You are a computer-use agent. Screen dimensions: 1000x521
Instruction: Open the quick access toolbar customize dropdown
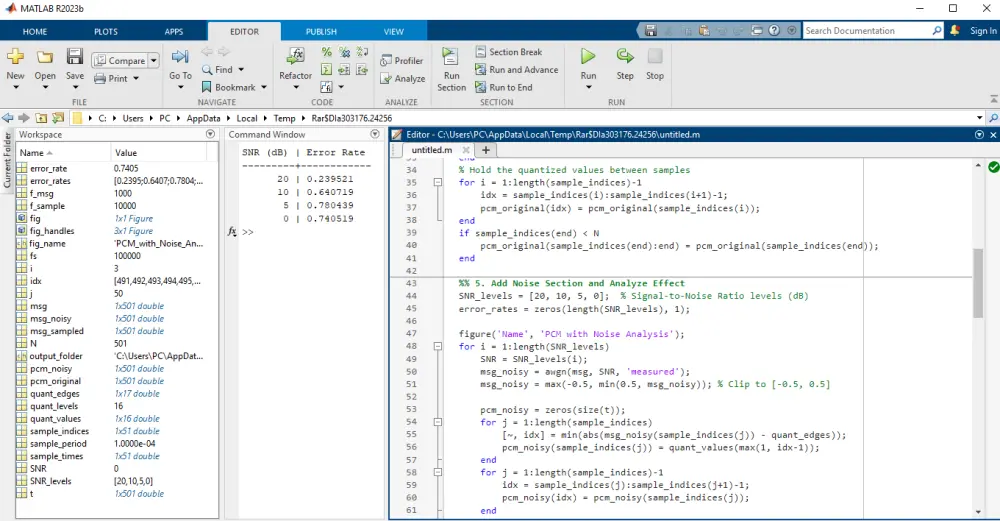[792, 31]
